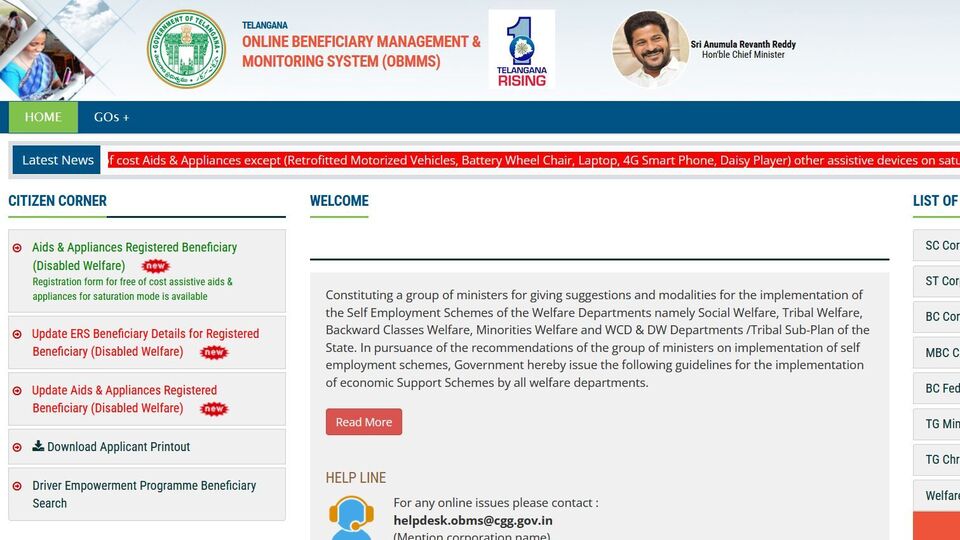Open the BC Federation list item
The width and height of the screenshot is (960, 540).
tap(937, 389)
